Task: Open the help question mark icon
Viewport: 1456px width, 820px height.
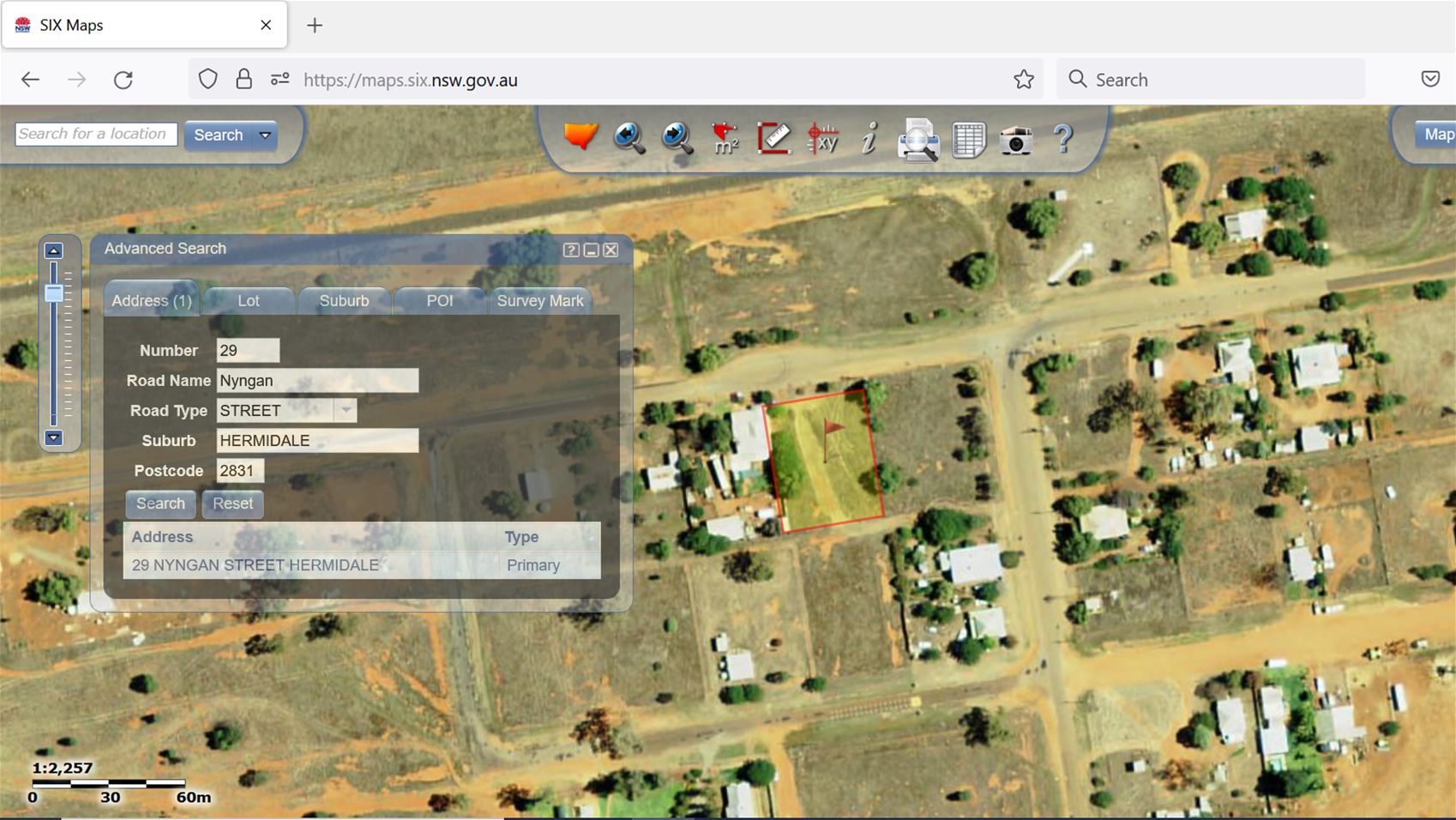Action: 1062,138
